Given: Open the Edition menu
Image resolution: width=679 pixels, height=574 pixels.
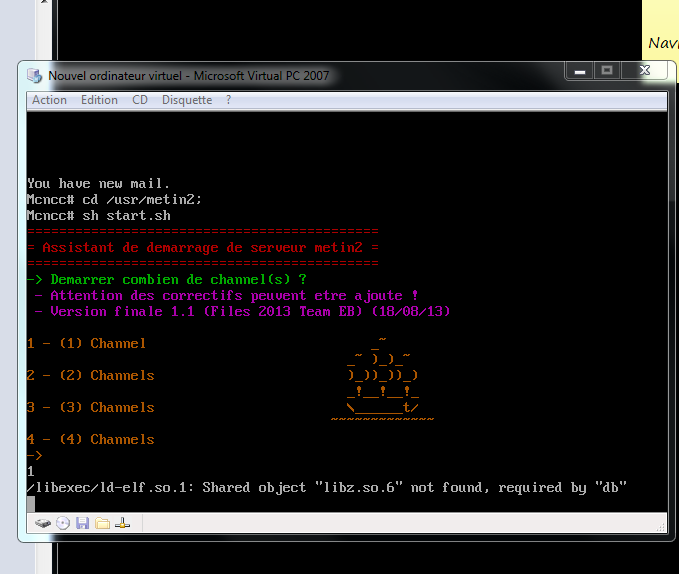Looking at the screenshot, I should click(99, 100).
